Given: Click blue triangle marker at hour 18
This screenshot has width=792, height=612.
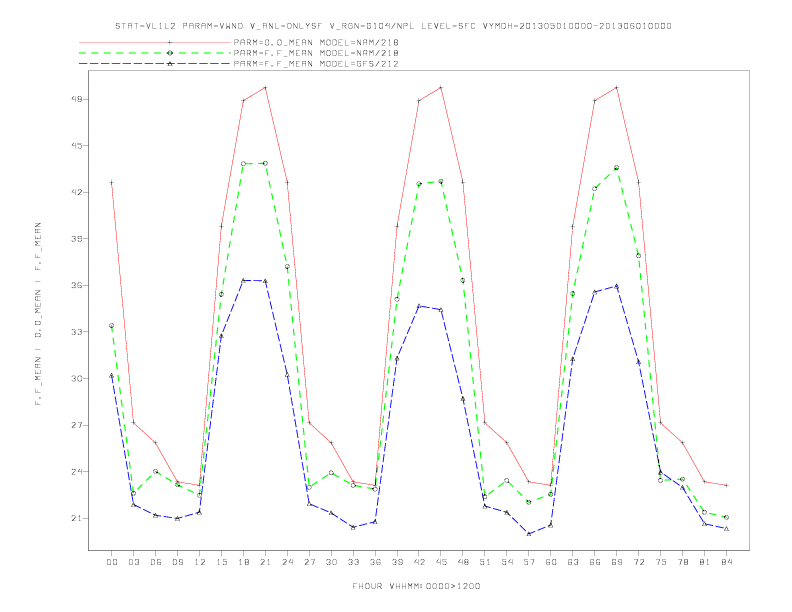Looking at the screenshot, I should coord(243,280).
